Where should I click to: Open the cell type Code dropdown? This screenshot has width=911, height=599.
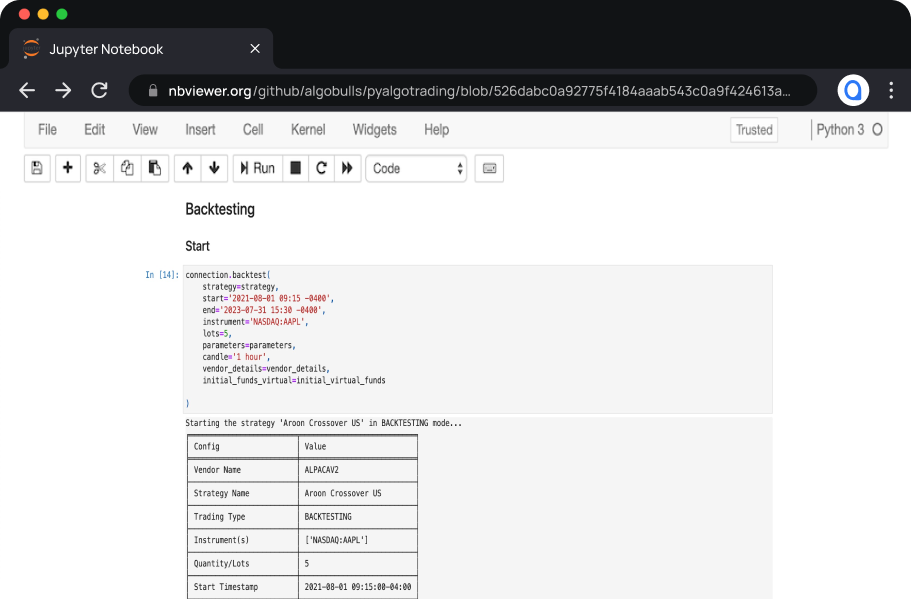coord(416,168)
